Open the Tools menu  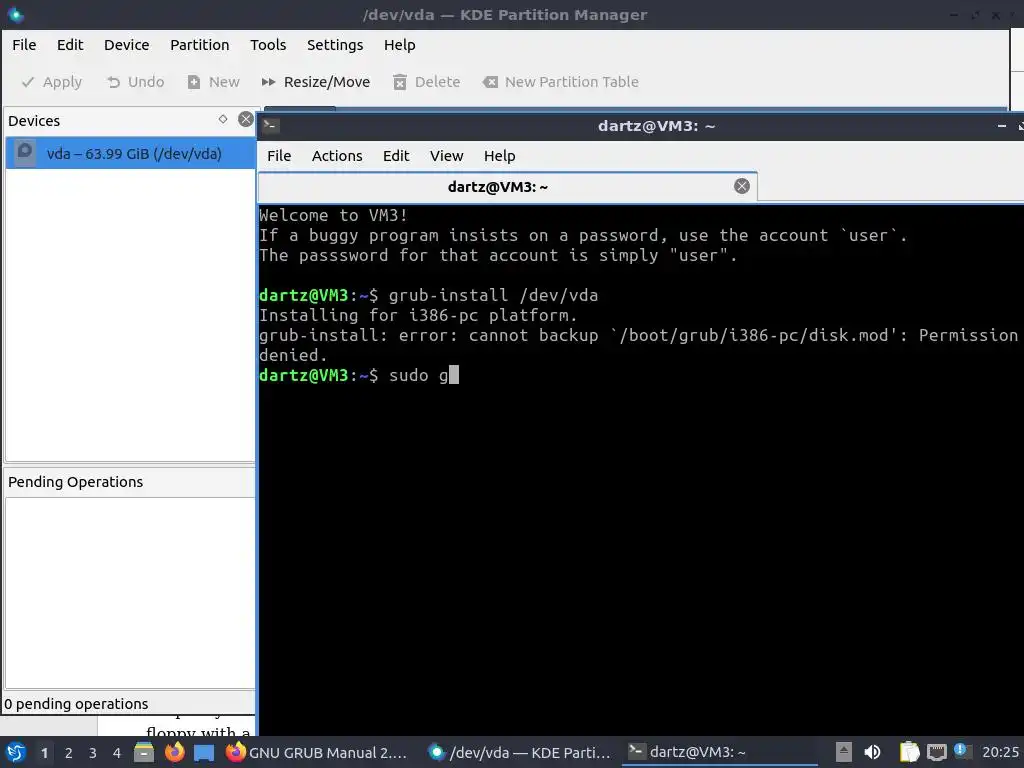[x=268, y=45]
